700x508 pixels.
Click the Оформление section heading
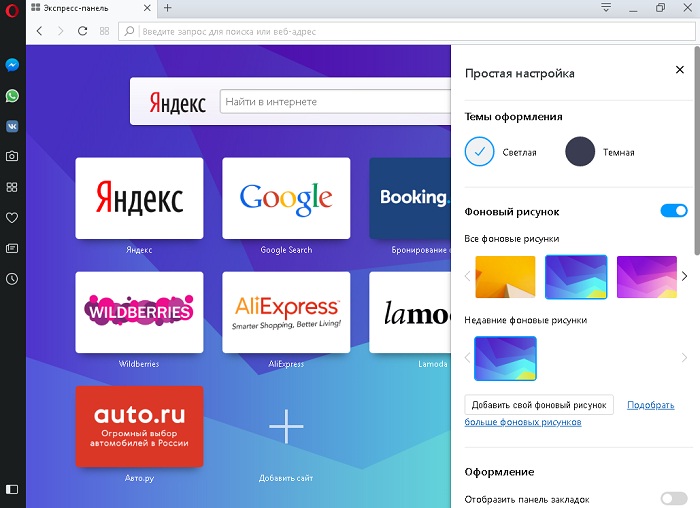[499, 472]
